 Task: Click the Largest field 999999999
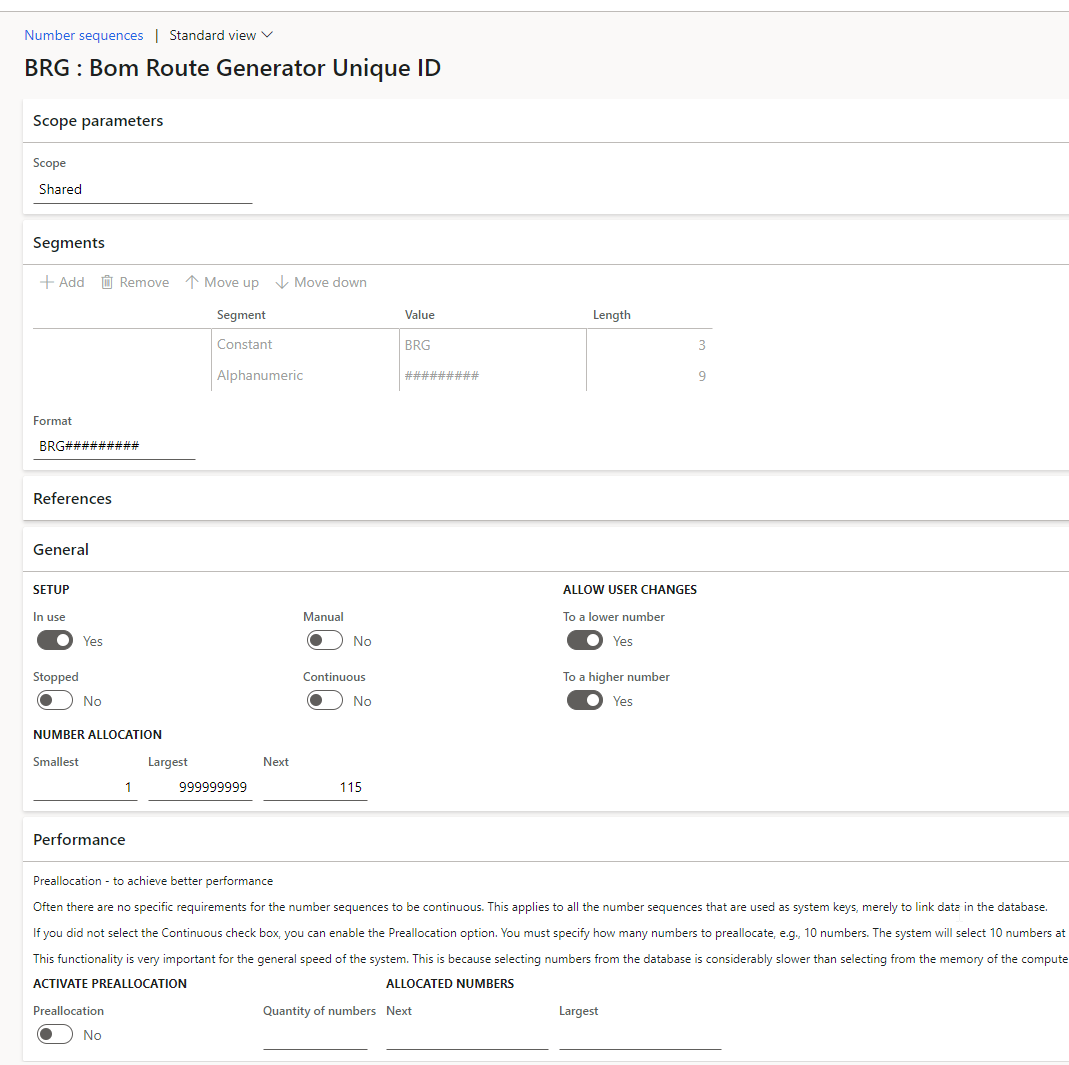click(200, 787)
